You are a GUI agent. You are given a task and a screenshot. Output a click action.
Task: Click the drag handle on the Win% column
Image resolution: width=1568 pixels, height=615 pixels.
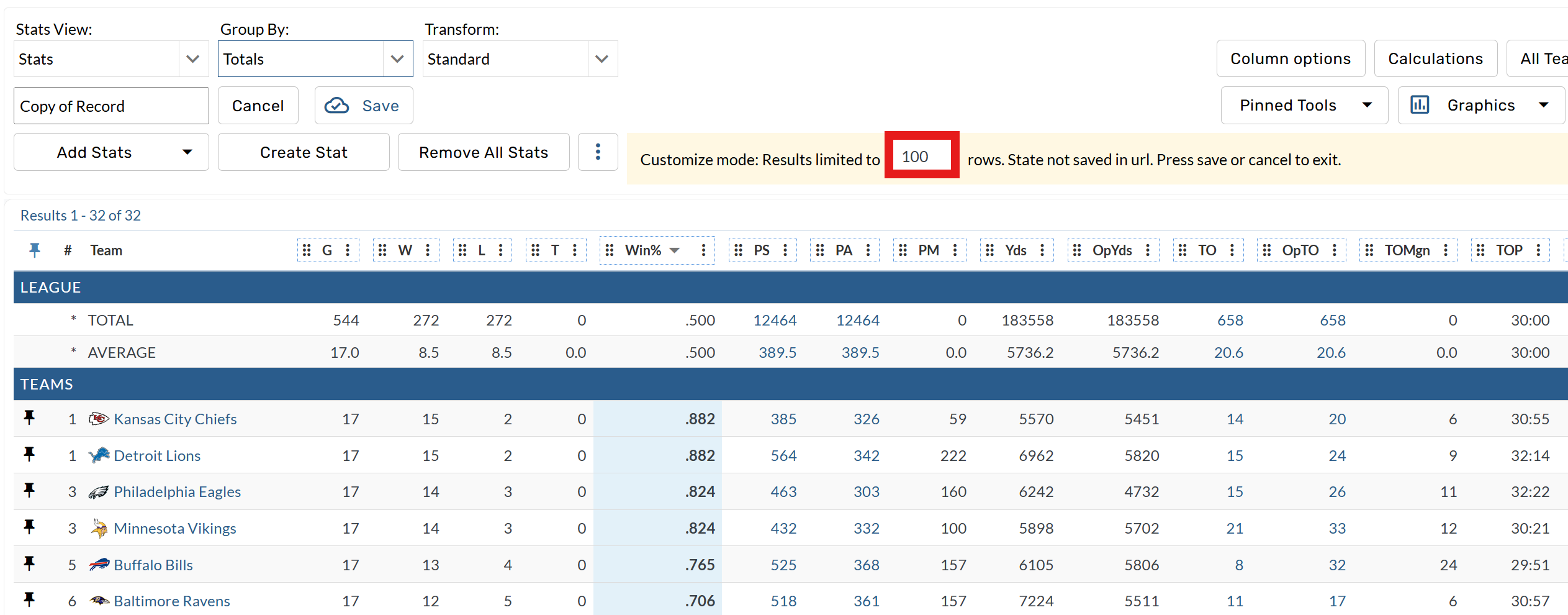610,250
